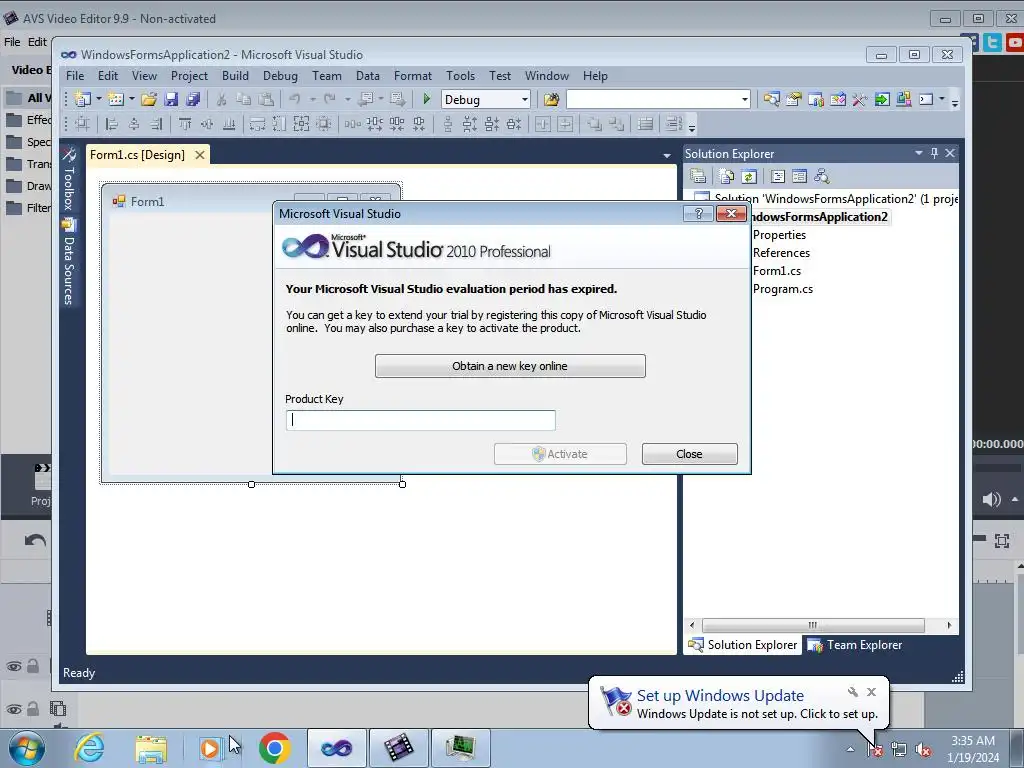Launch Google Chrome from taskbar

(x=274, y=748)
